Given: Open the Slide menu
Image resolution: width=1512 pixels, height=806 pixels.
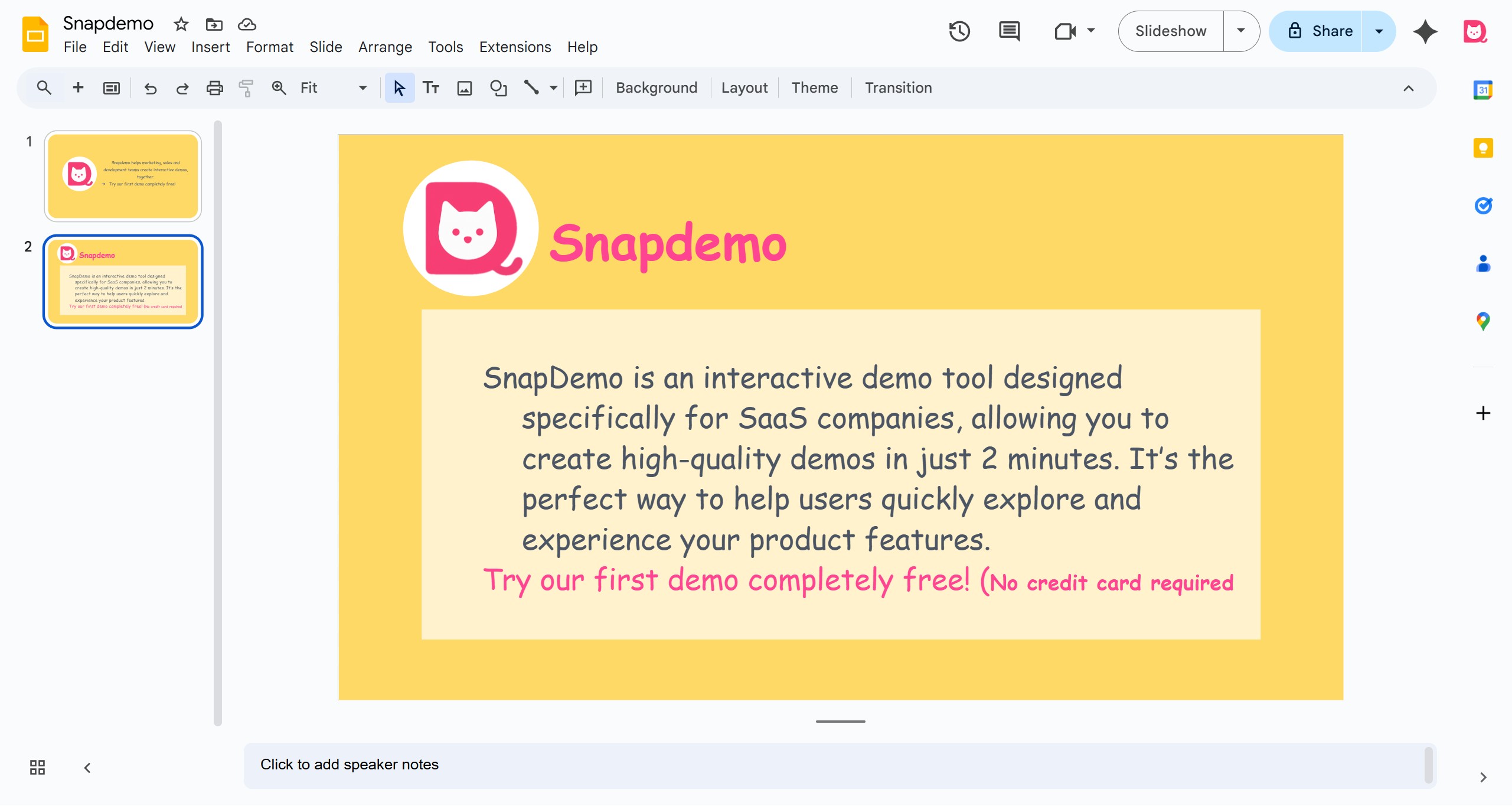Looking at the screenshot, I should (x=326, y=47).
